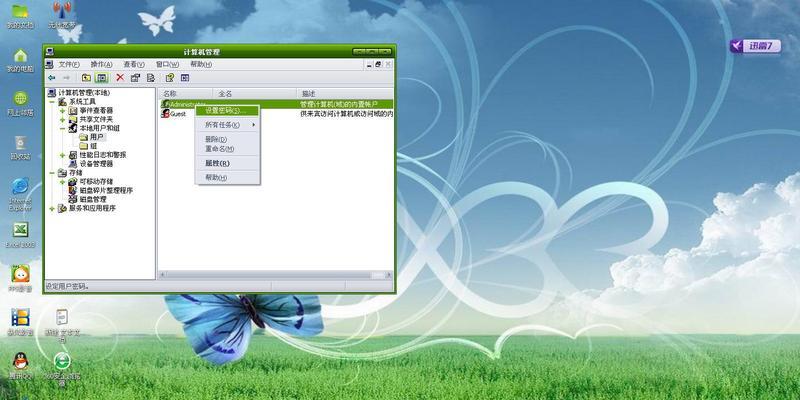The height and width of the screenshot is (400, 800).
Task: Collapse the 存储 tree node
Action: click(x=52, y=173)
